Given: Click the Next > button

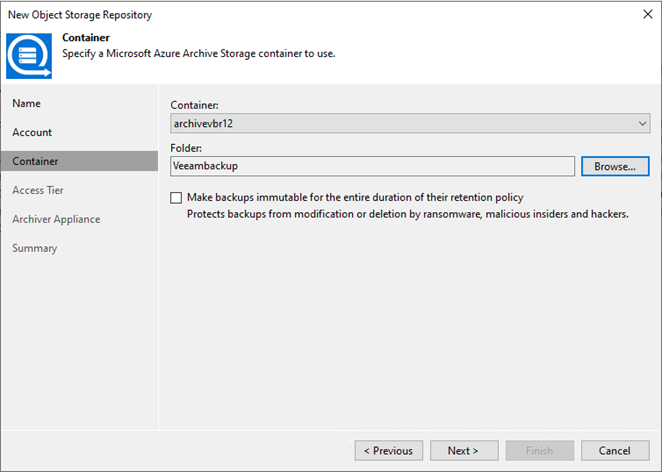Looking at the screenshot, I should 464,451.
